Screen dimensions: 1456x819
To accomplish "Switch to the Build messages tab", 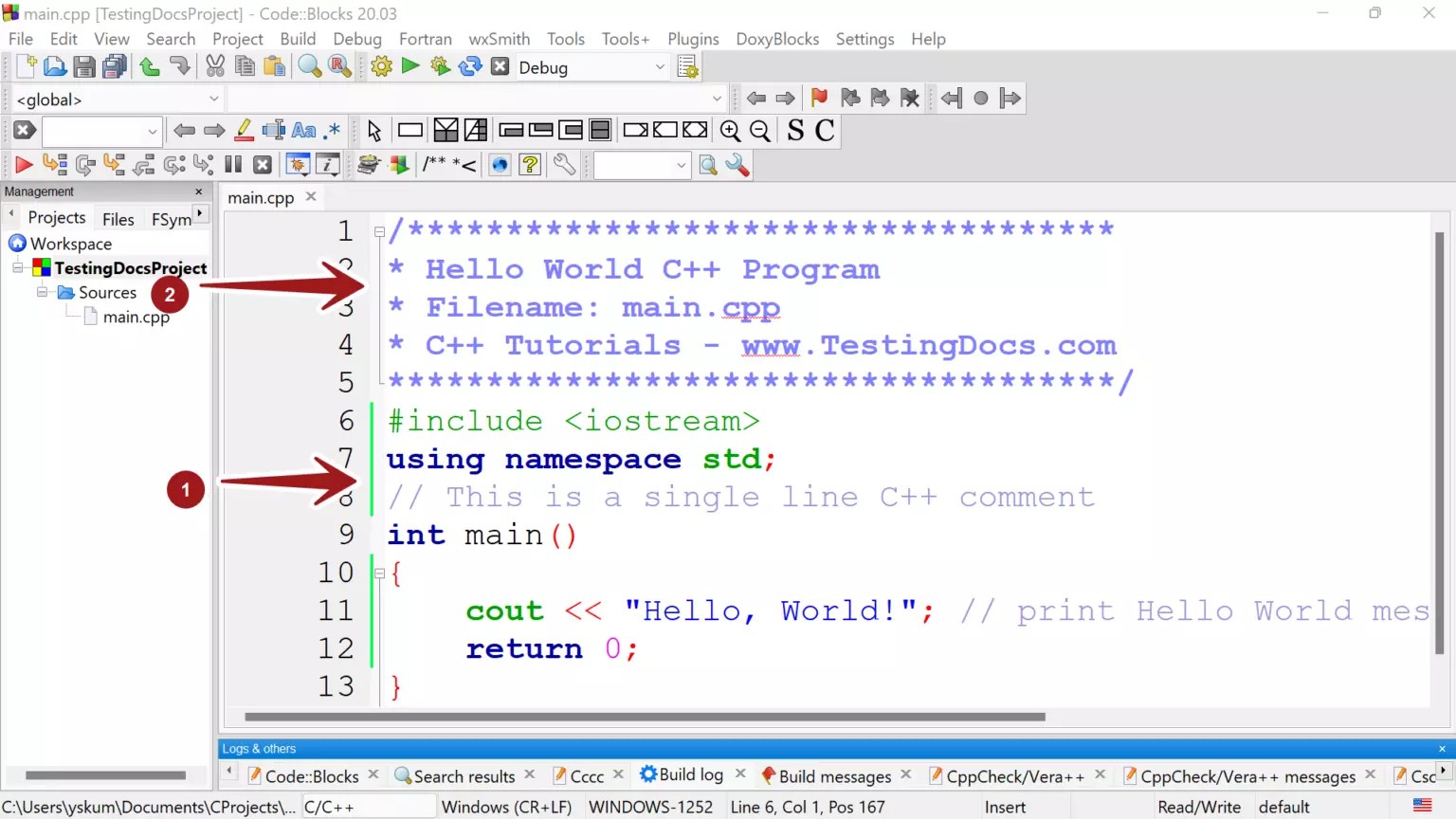I will 834,775.
